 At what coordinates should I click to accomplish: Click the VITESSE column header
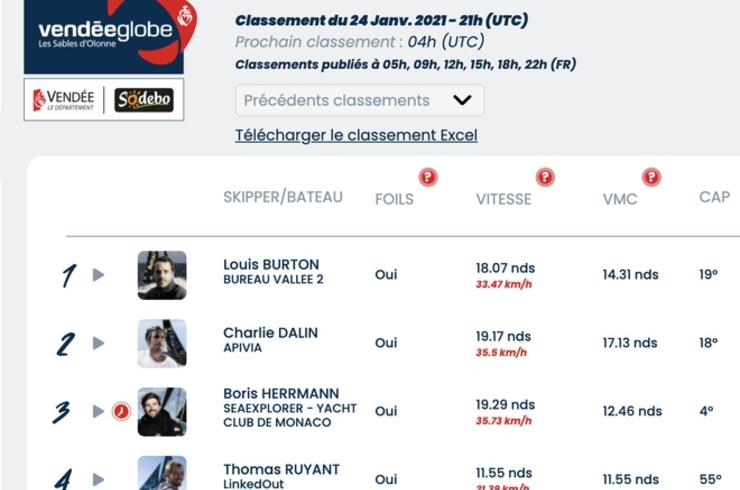[503, 199]
